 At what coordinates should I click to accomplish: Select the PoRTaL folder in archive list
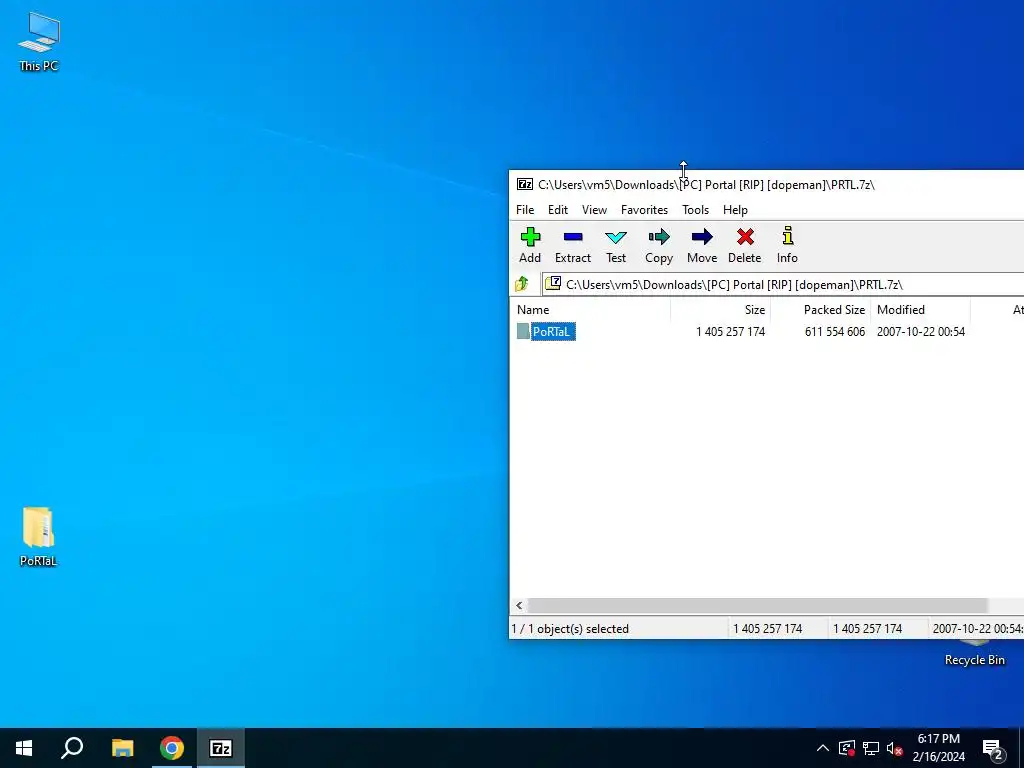(x=552, y=332)
